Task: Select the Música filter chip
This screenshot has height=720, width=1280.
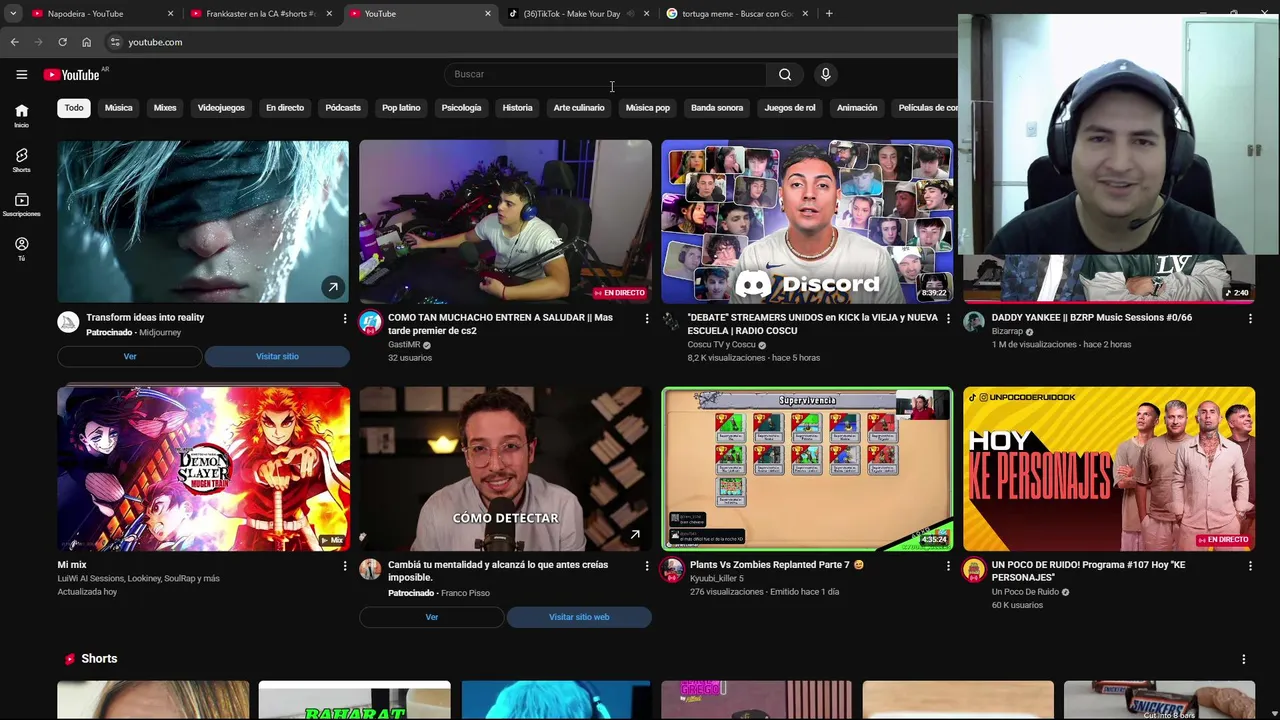Action: [x=119, y=108]
